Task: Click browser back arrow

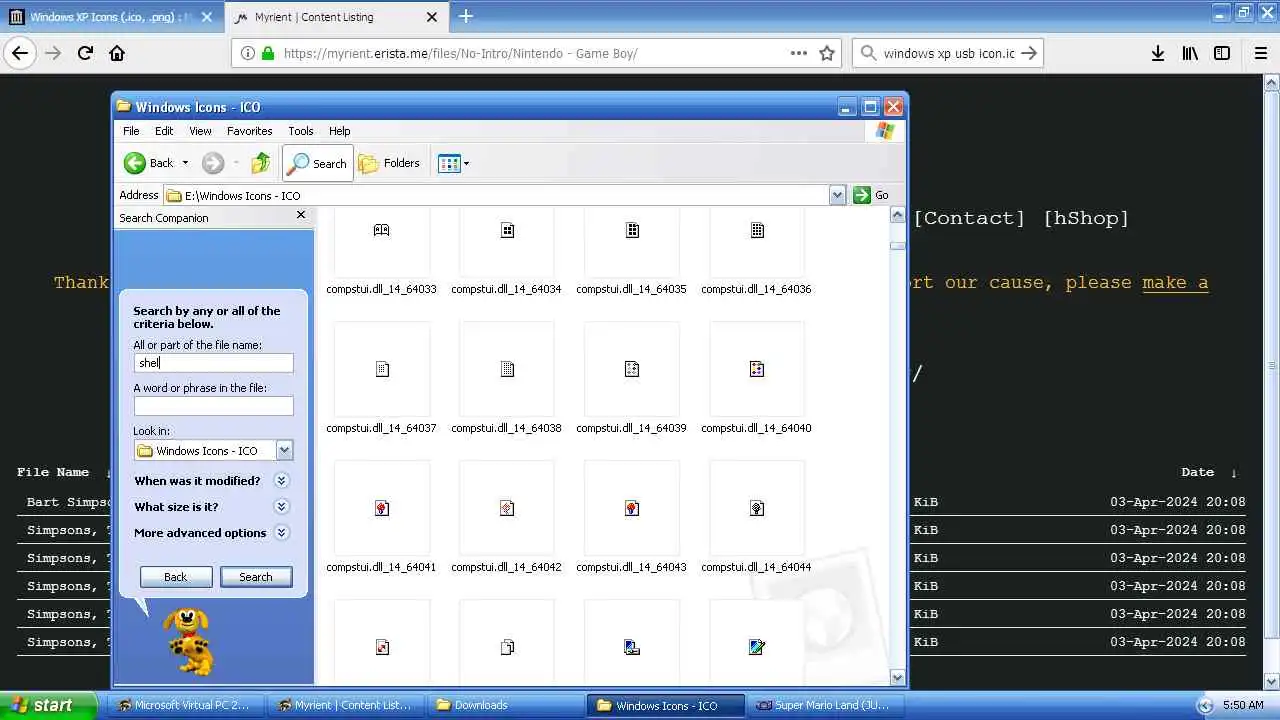Action: [20, 53]
